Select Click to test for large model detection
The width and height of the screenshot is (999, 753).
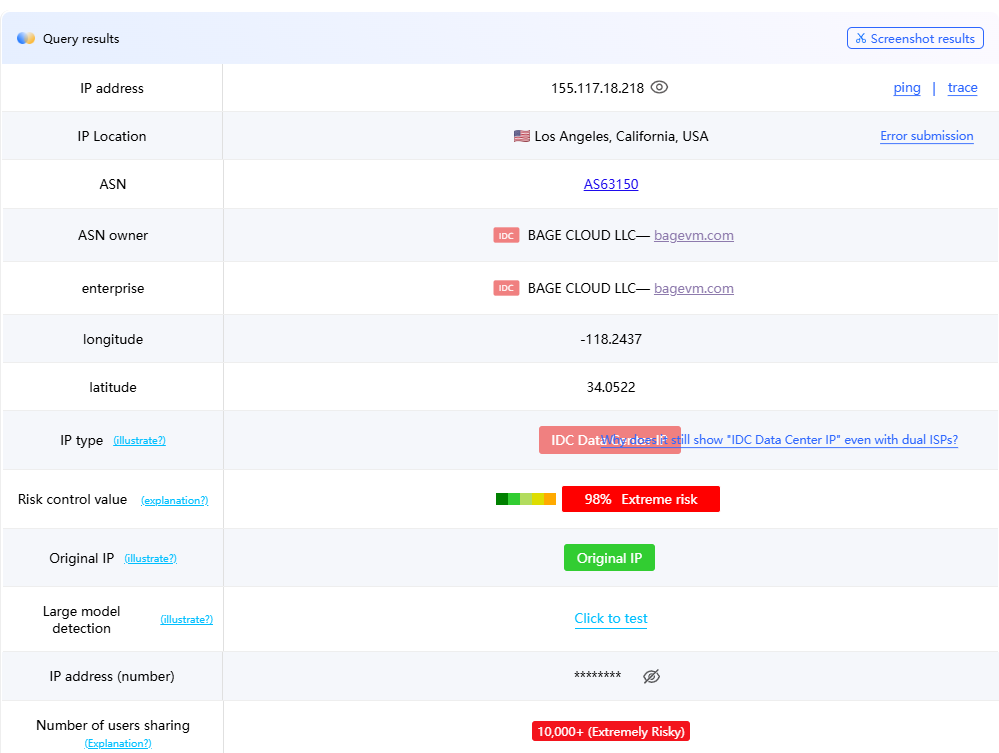point(611,618)
